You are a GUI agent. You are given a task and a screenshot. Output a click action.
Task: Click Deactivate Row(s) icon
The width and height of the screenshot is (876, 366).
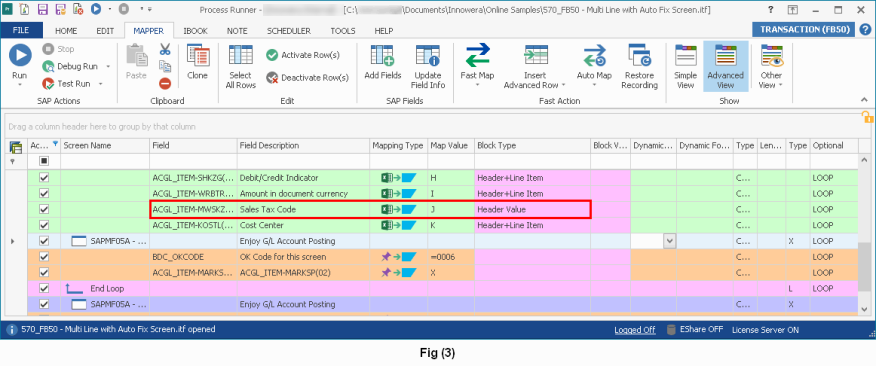coord(272,78)
